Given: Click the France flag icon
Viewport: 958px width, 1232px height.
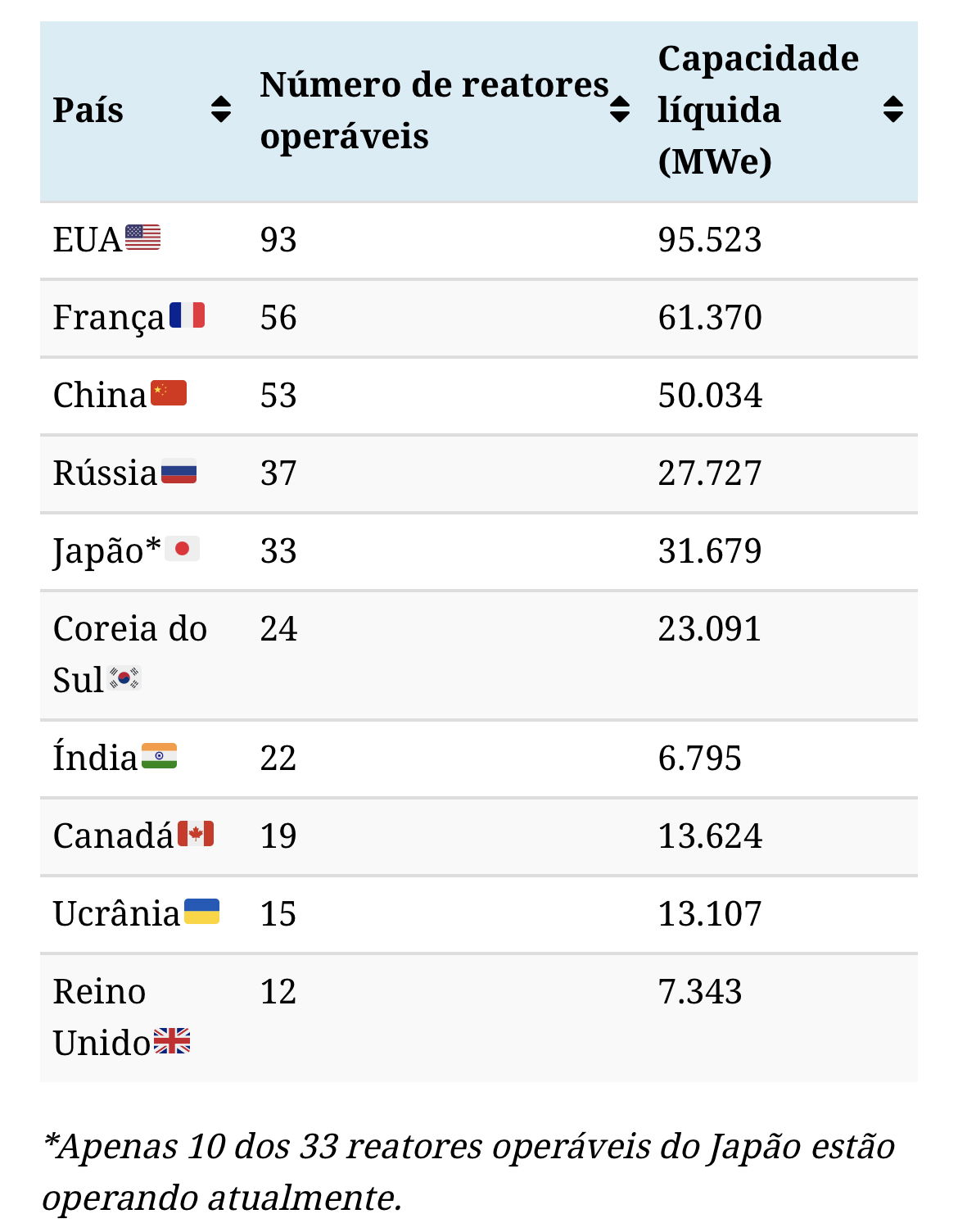Looking at the screenshot, I should pyautogui.click(x=187, y=315).
